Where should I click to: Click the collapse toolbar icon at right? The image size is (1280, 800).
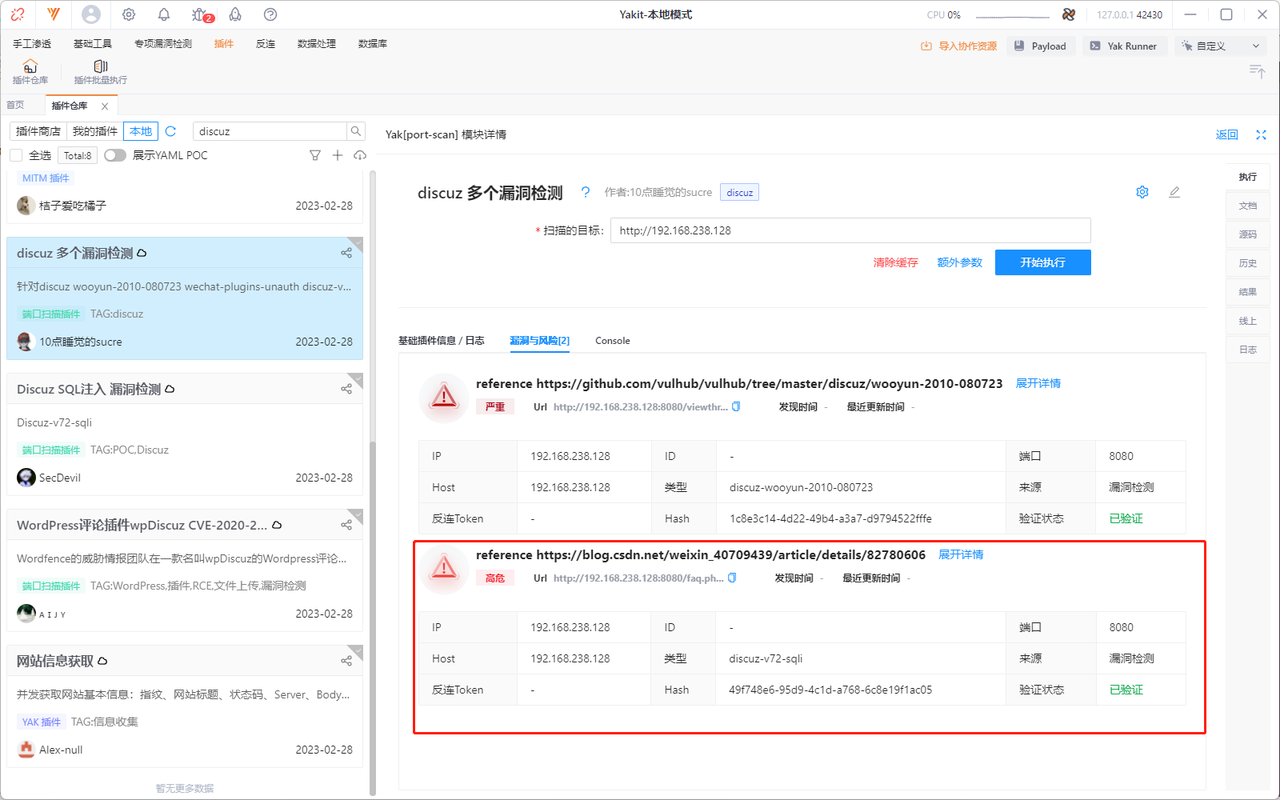tap(1257, 70)
